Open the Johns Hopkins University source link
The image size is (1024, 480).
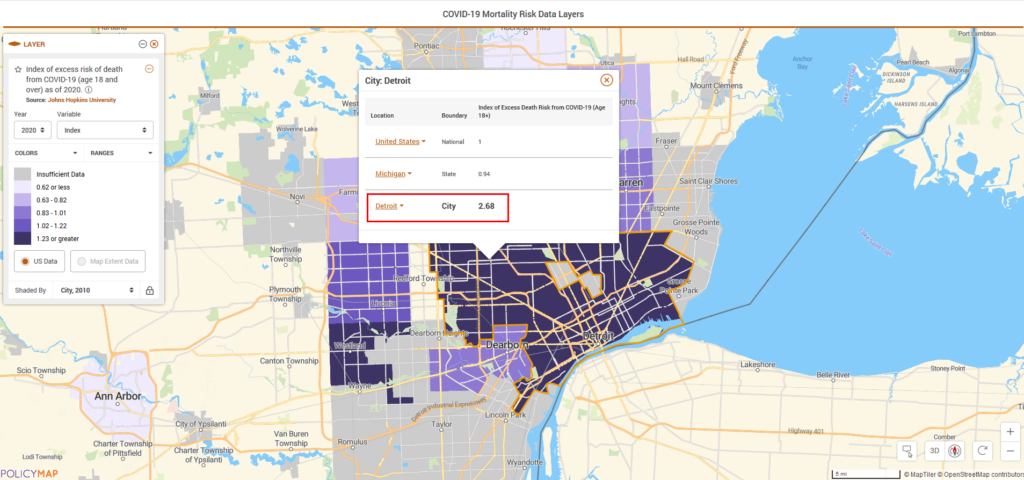(82, 100)
